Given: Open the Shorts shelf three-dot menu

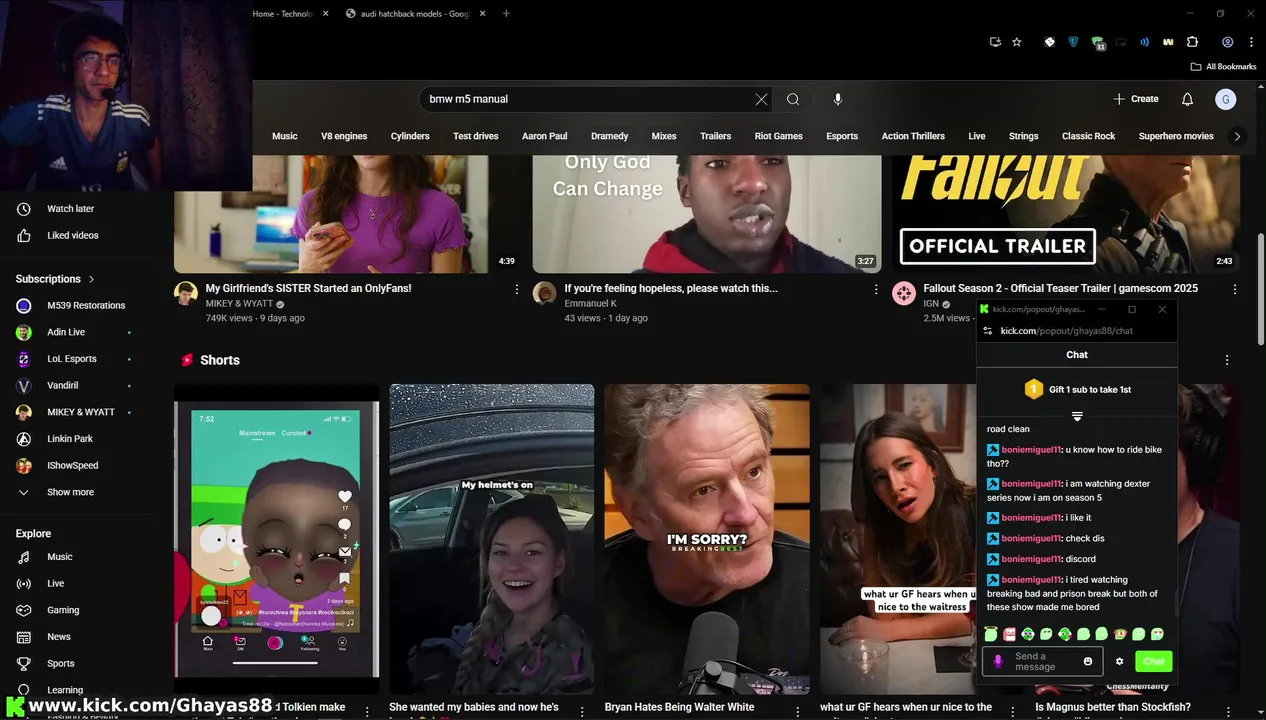Looking at the screenshot, I should pos(1227,360).
